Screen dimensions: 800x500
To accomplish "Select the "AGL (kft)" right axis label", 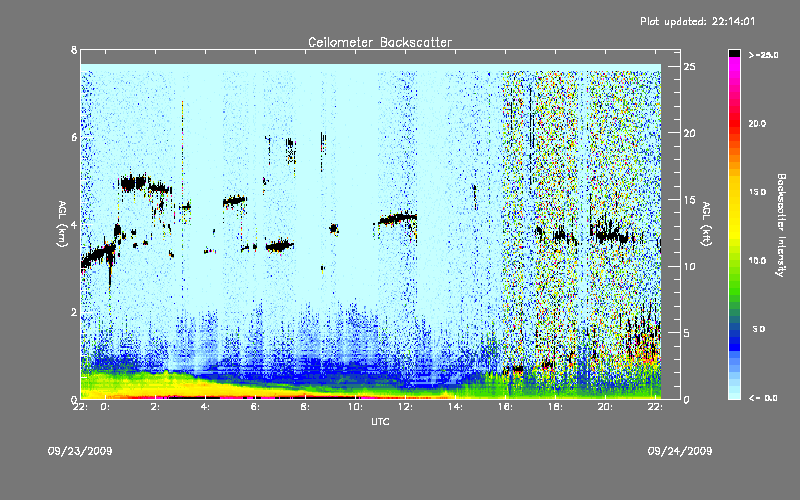I will coord(706,224).
